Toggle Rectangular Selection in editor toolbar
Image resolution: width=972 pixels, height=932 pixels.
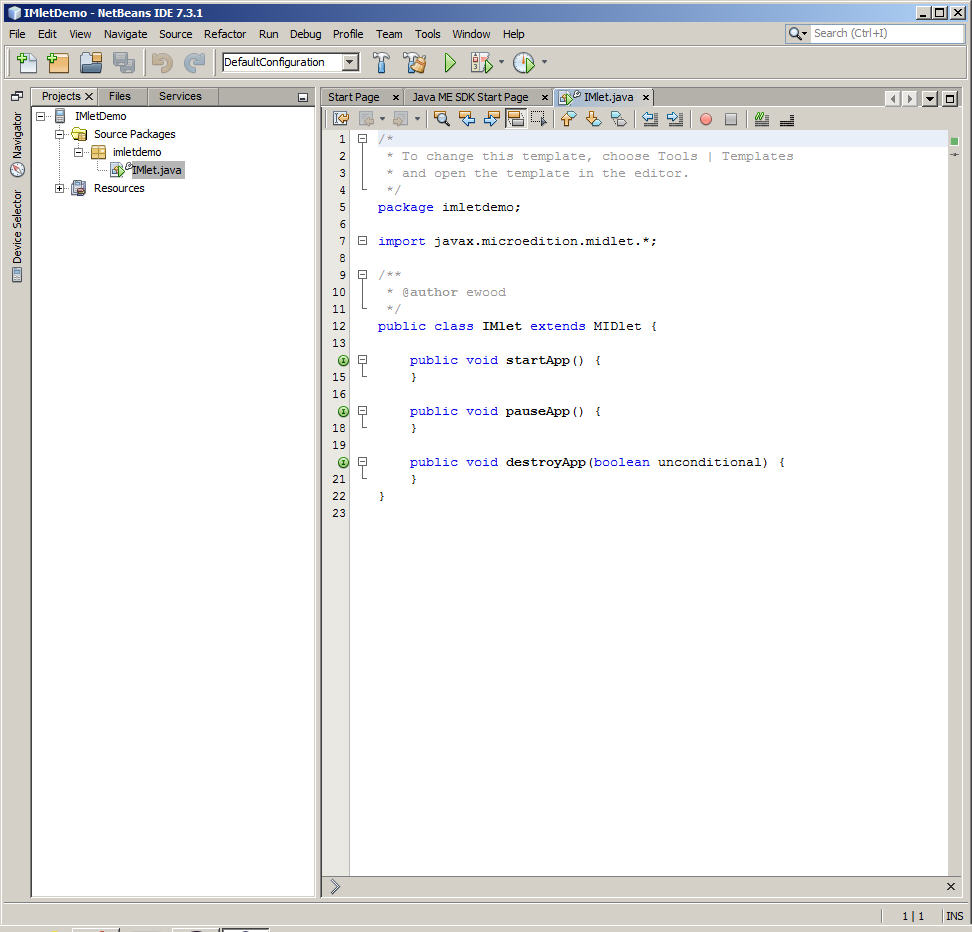tap(539, 118)
